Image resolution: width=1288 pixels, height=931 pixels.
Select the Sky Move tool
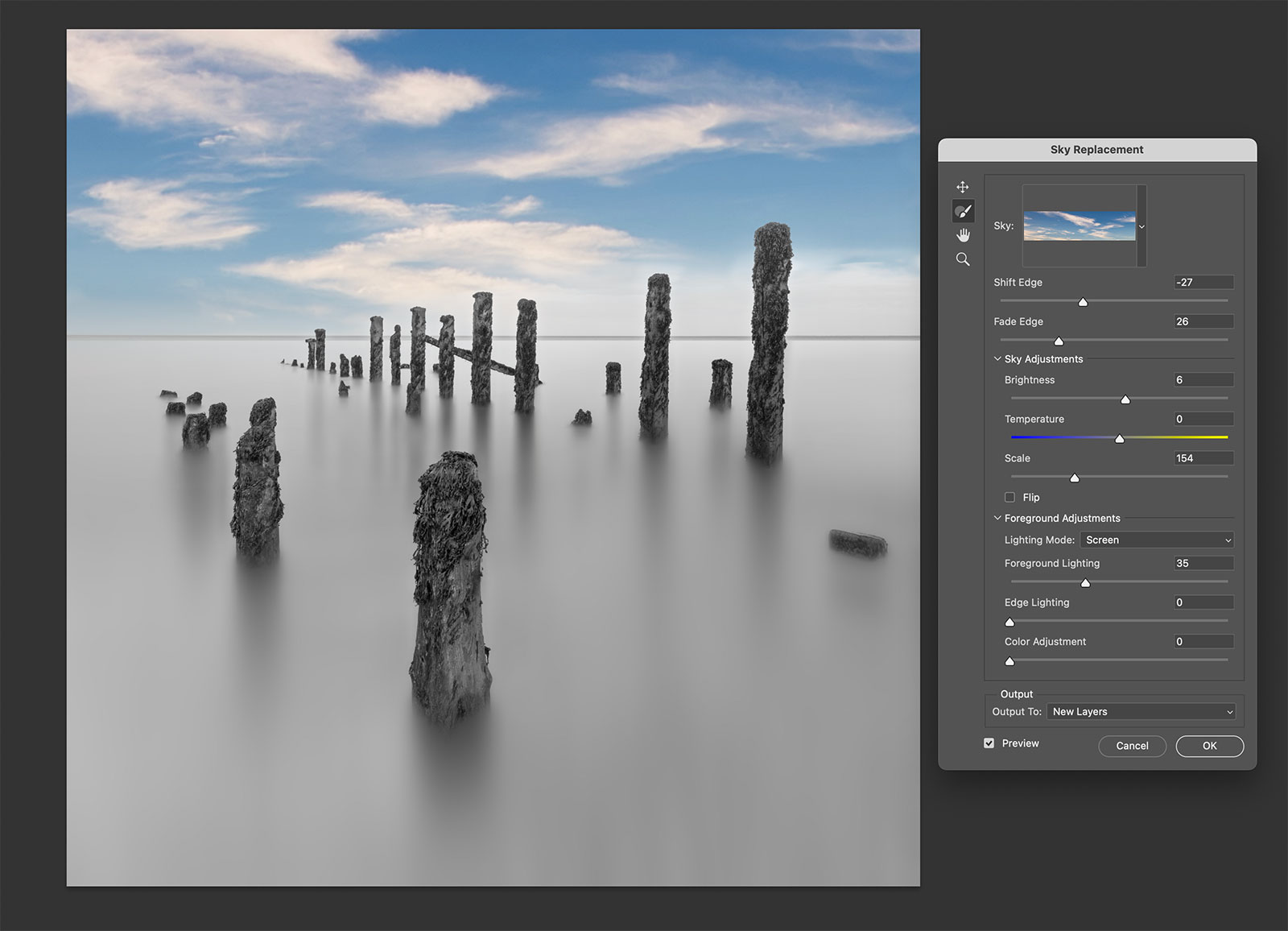[963, 187]
